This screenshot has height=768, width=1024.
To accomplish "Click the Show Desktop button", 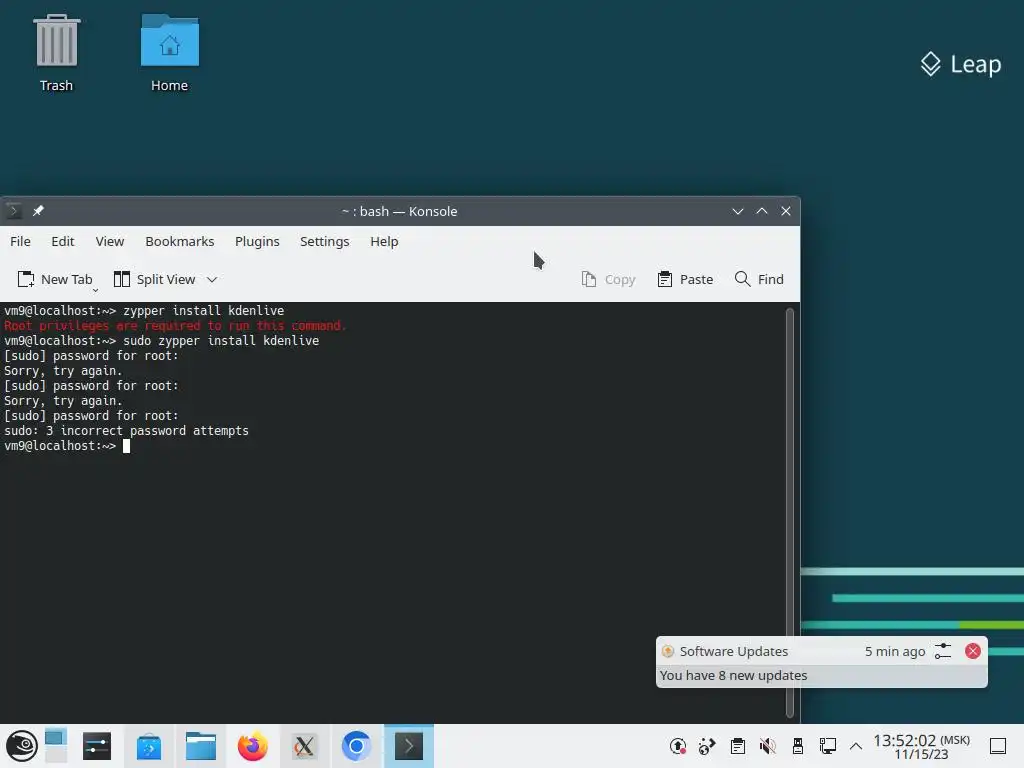I will tap(998, 746).
